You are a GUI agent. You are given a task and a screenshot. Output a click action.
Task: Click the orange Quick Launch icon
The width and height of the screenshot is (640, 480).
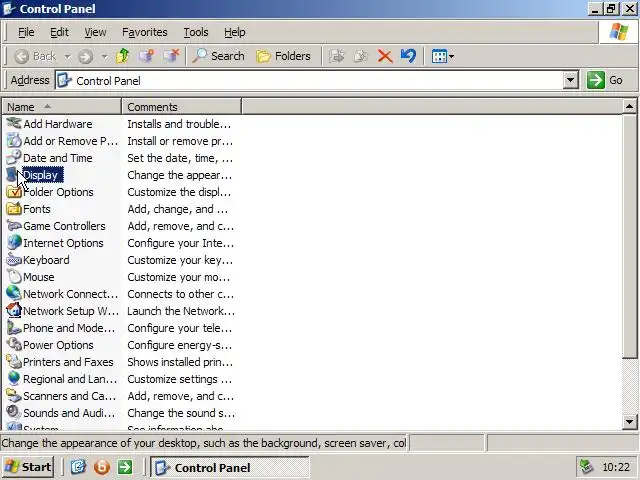[102, 467]
